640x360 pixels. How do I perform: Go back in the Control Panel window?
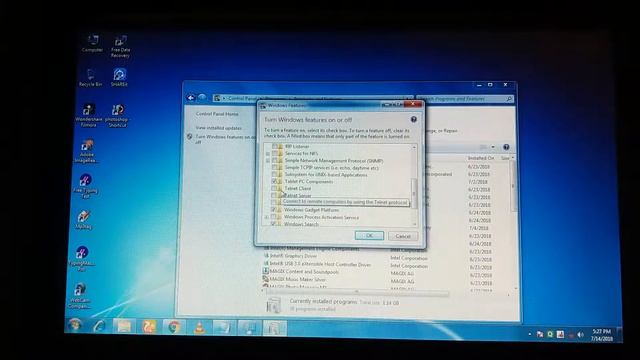(191, 98)
